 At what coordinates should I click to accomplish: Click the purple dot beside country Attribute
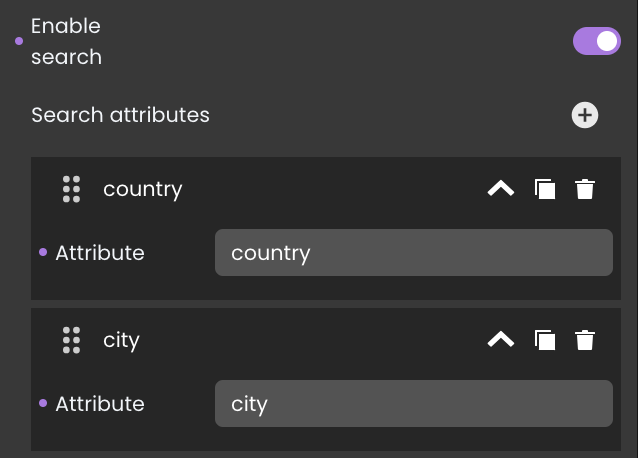[43, 252]
